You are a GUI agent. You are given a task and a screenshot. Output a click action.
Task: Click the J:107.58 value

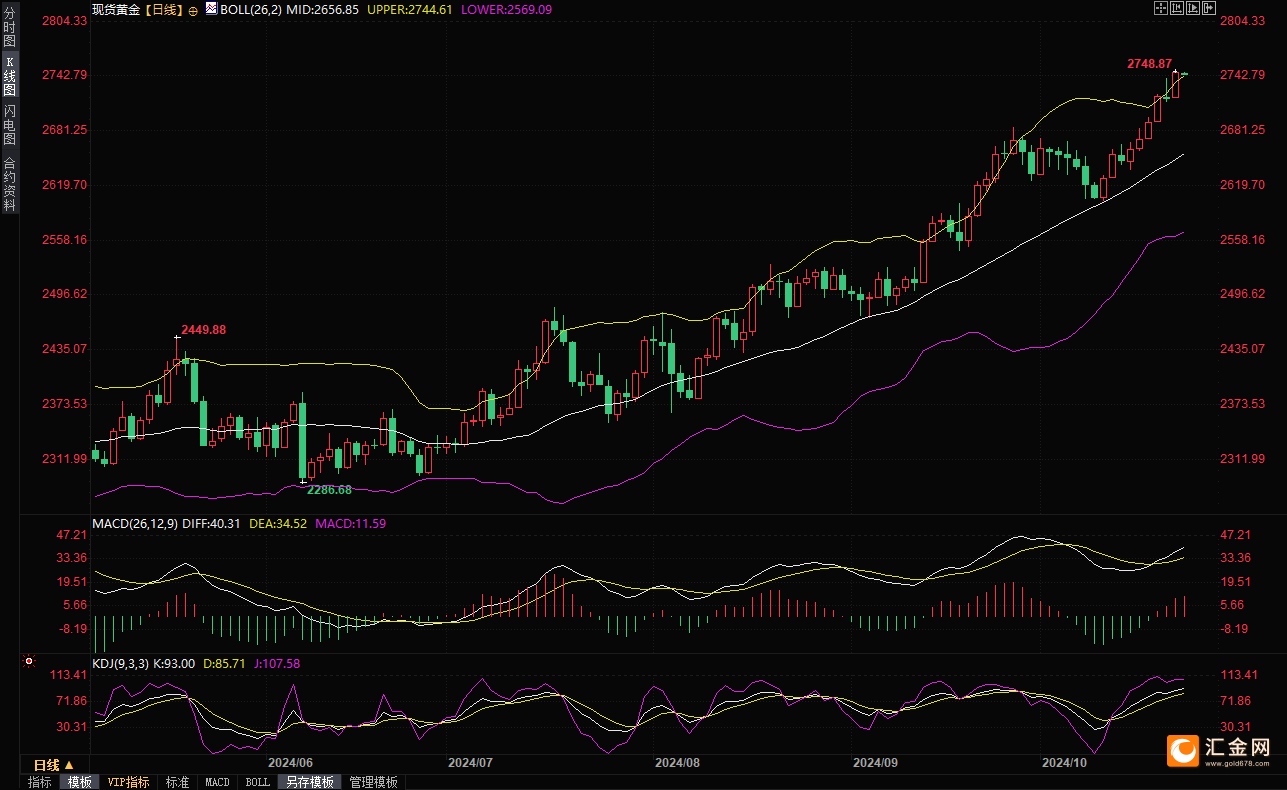pyautogui.click(x=278, y=663)
